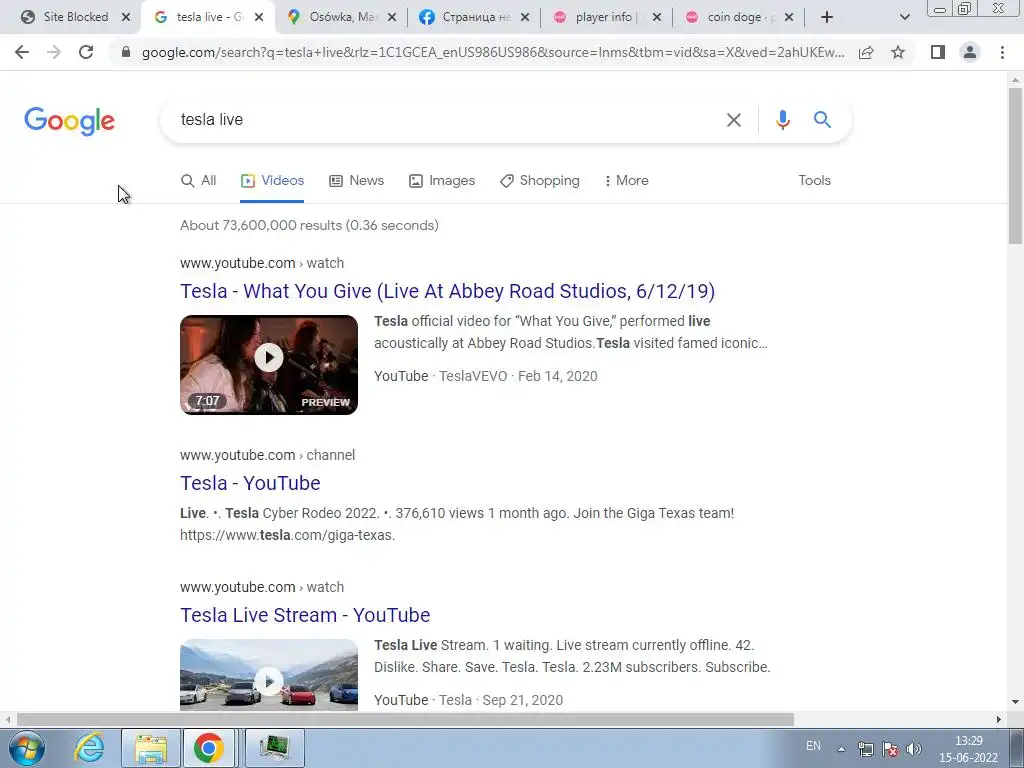Click the Chrome taskbar icon
The height and width of the screenshot is (768, 1024).
(208, 748)
